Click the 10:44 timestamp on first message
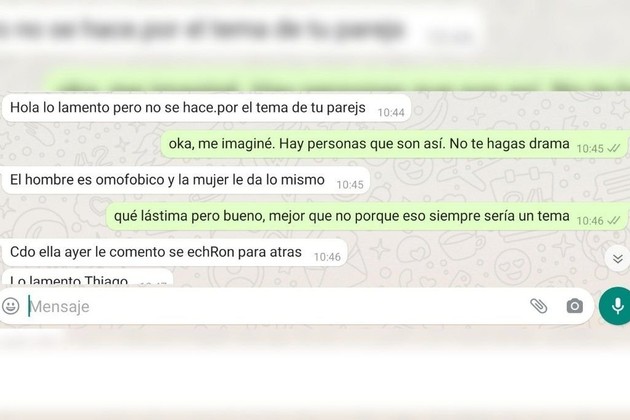The image size is (630, 420). click(391, 113)
